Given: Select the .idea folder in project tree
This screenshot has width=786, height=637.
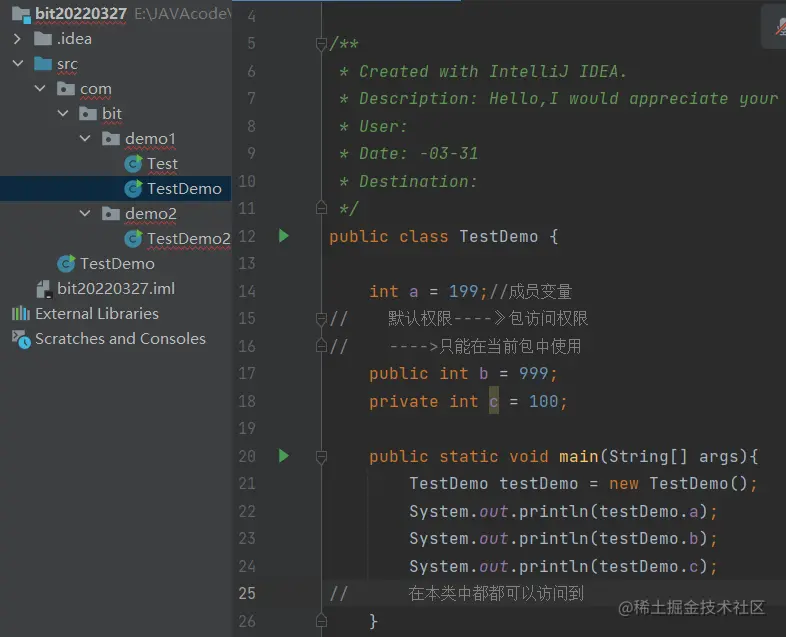Looking at the screenshot, I should click(74, 39).
